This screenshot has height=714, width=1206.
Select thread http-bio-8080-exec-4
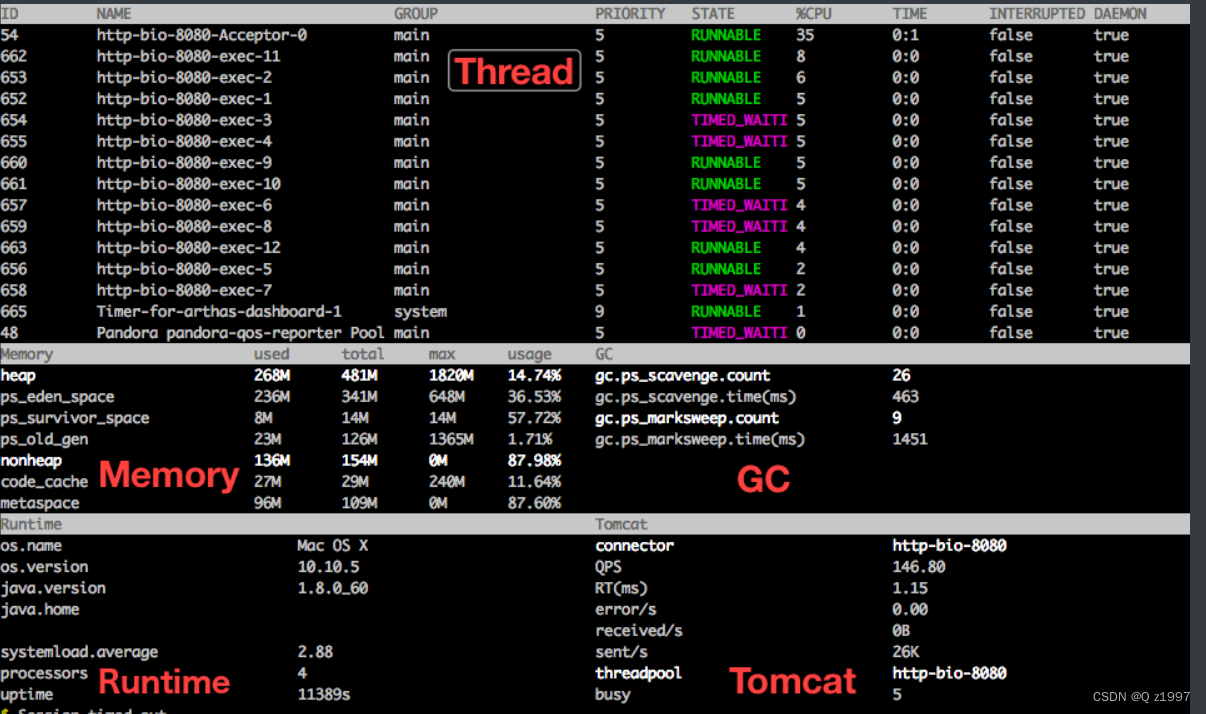184,141
